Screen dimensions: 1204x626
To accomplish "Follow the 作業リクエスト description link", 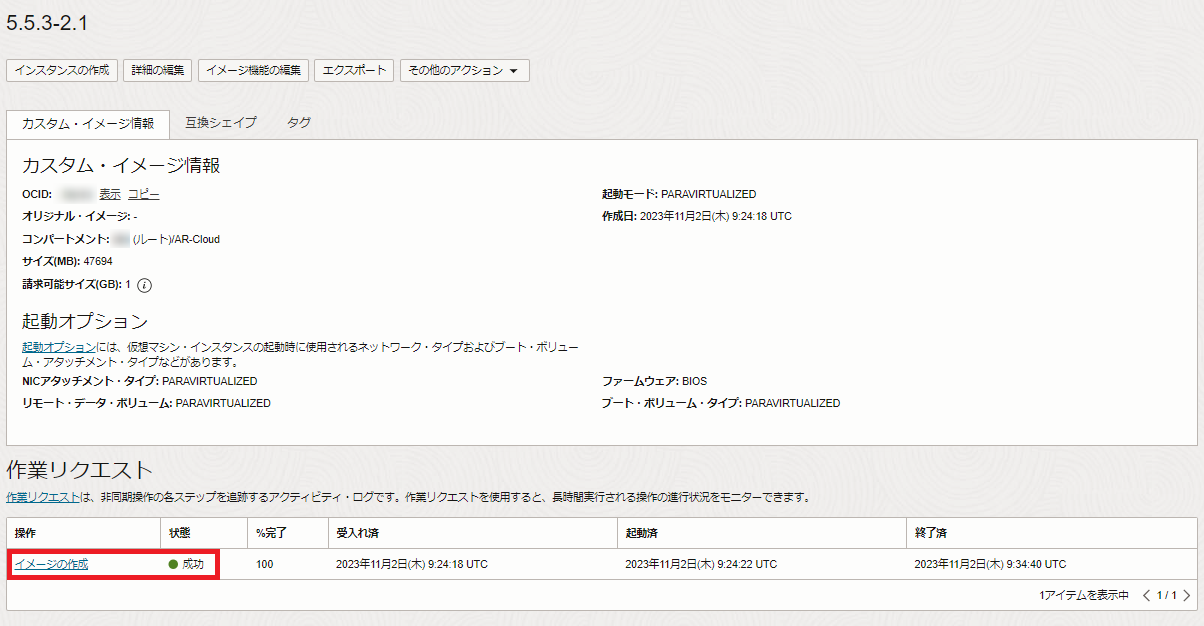I will point(42,497).
